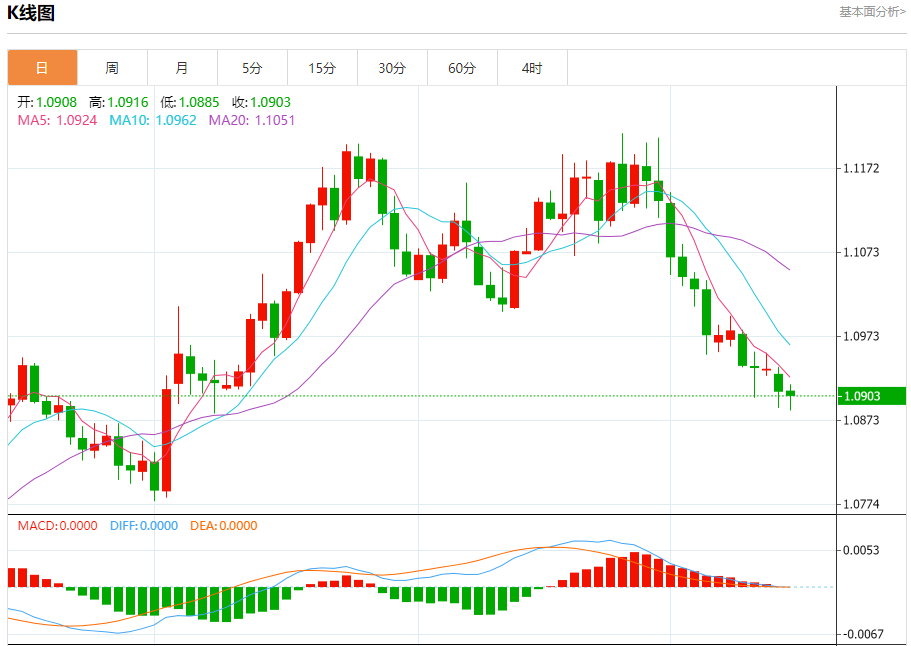This screenshot has width=911, height=646.
Task: Switch to the 月 monthly tab
Action: tap(182, 68)
